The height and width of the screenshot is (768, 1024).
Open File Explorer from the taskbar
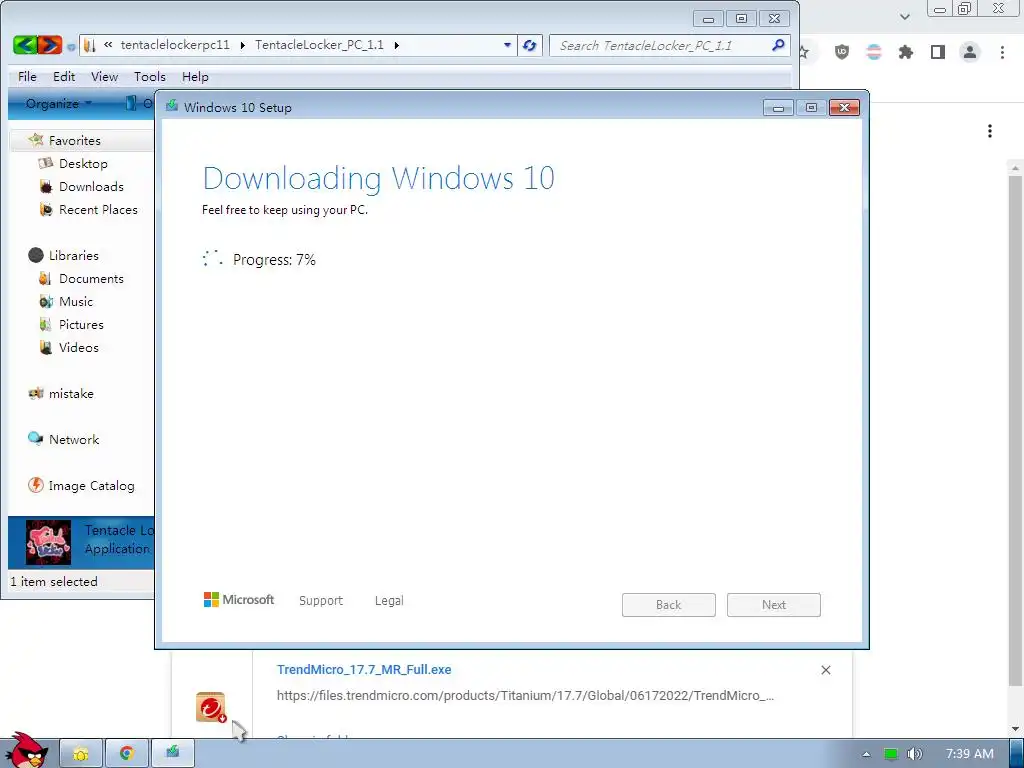click(x=81, y=754)
